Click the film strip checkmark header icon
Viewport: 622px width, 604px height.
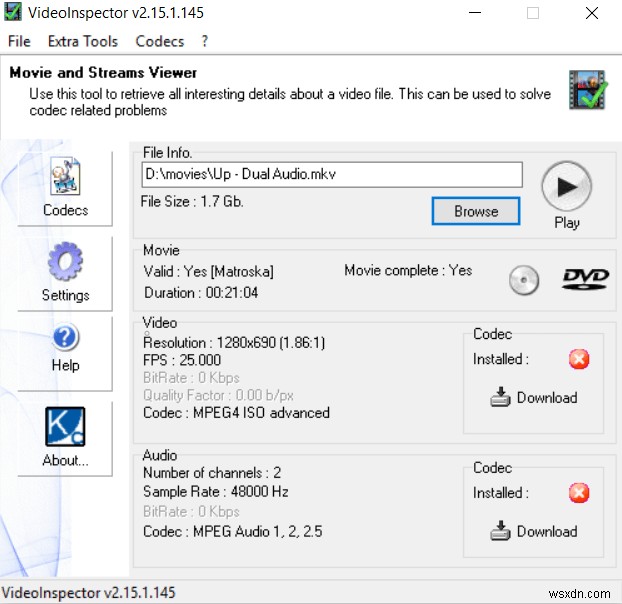click(588, 90)
